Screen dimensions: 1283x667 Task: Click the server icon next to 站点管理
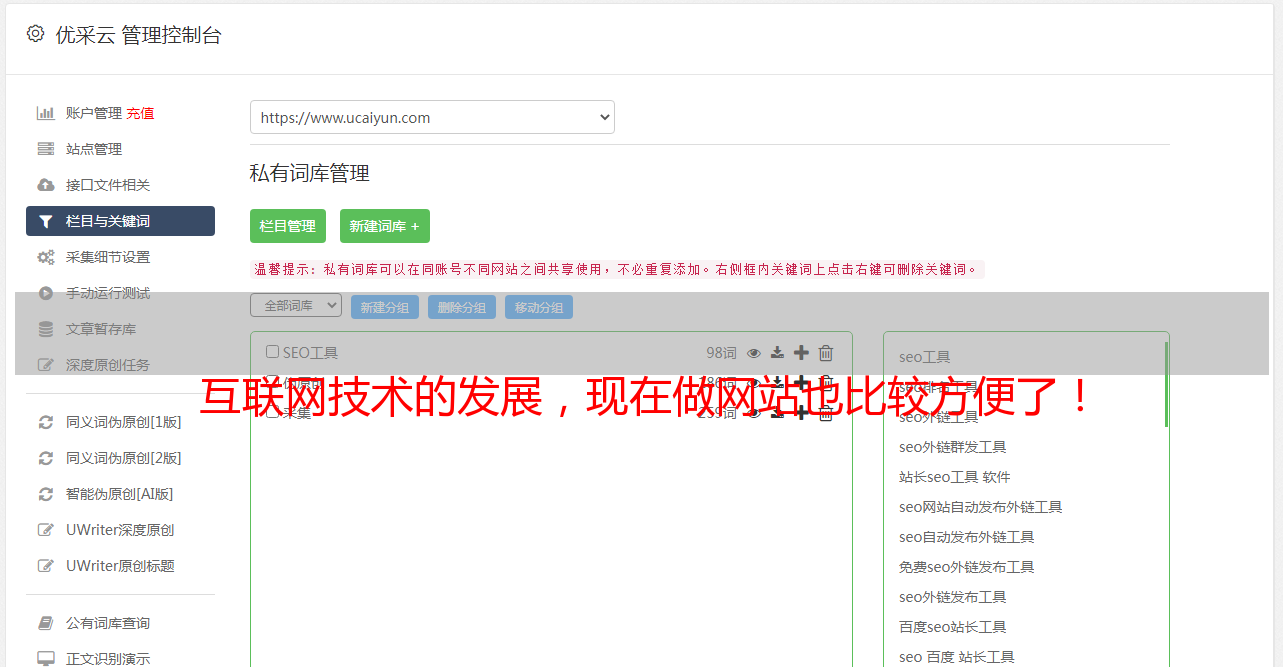46,149
